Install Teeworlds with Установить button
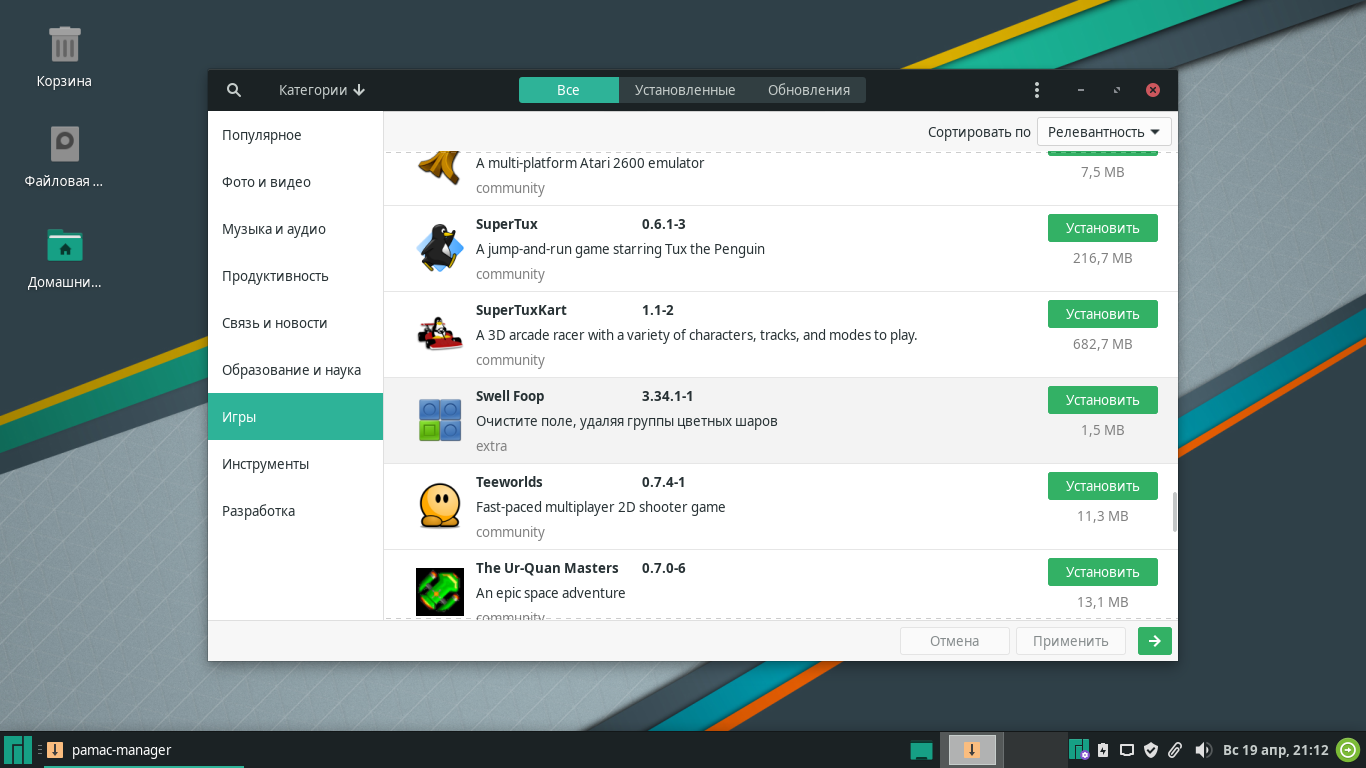Image resolution: width=1366 pixels, height=768 pixels. pos(1103,486)
